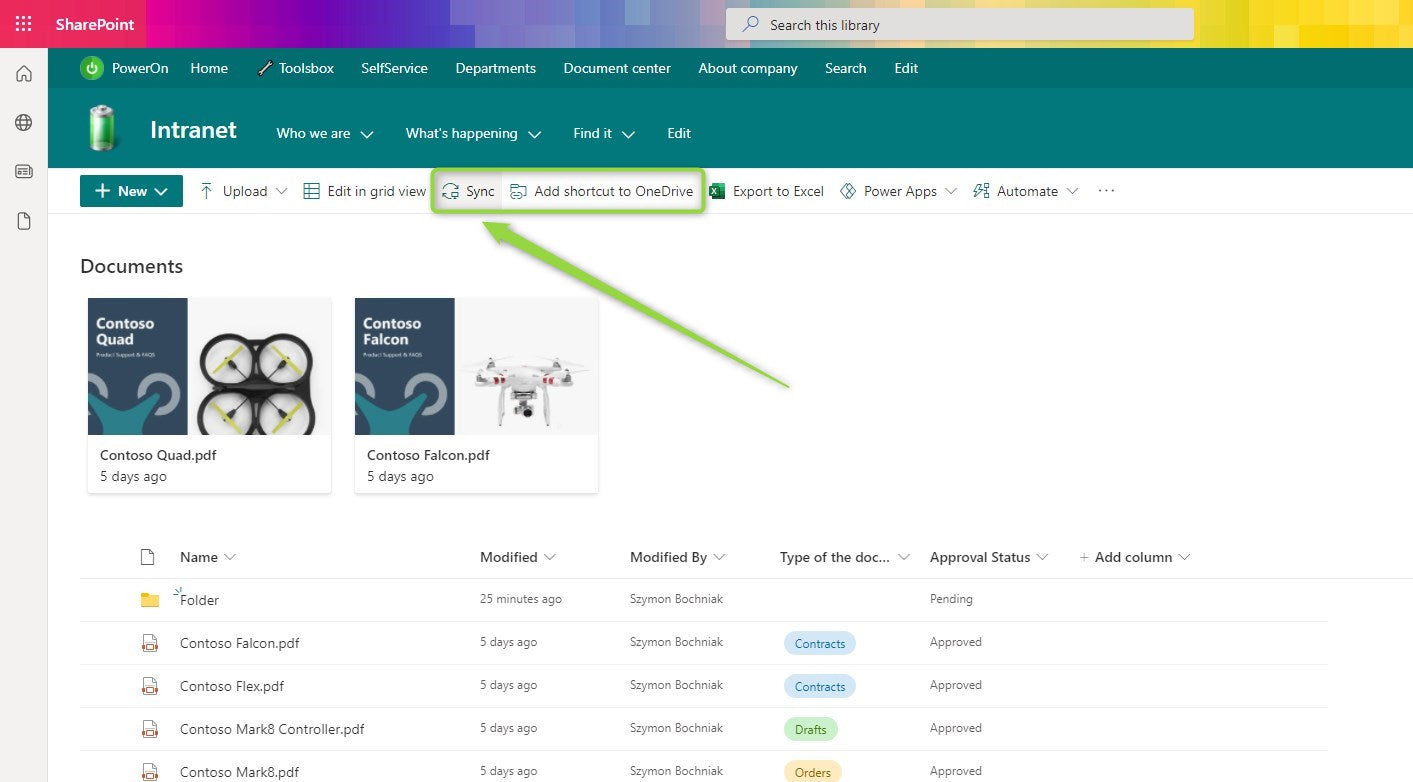
Task: Open the Contoso Falcon.pdf thumbnail card
Action: coord(475,365)
